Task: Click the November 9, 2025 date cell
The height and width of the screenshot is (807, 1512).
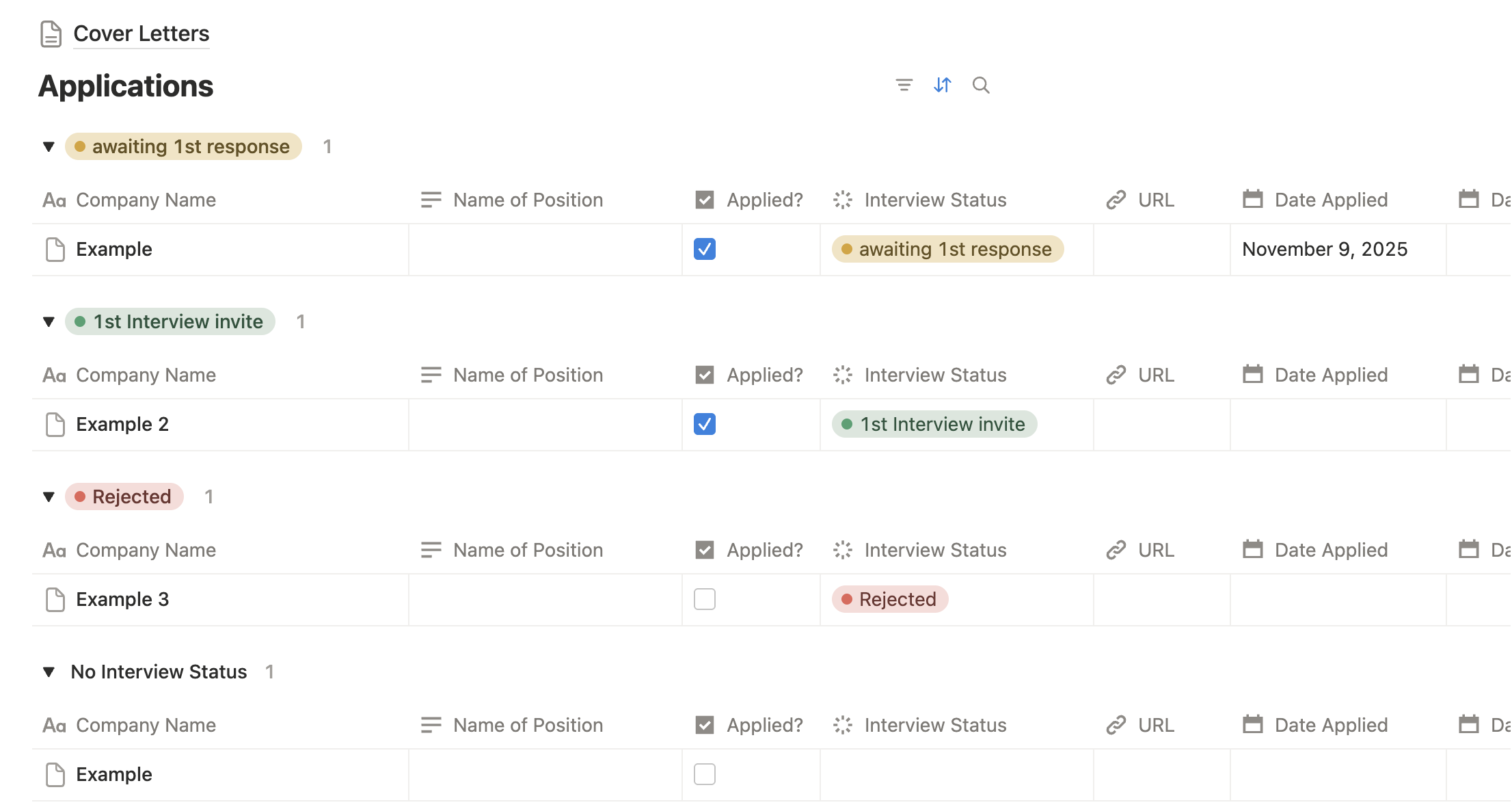Action: pos(1324,249)
